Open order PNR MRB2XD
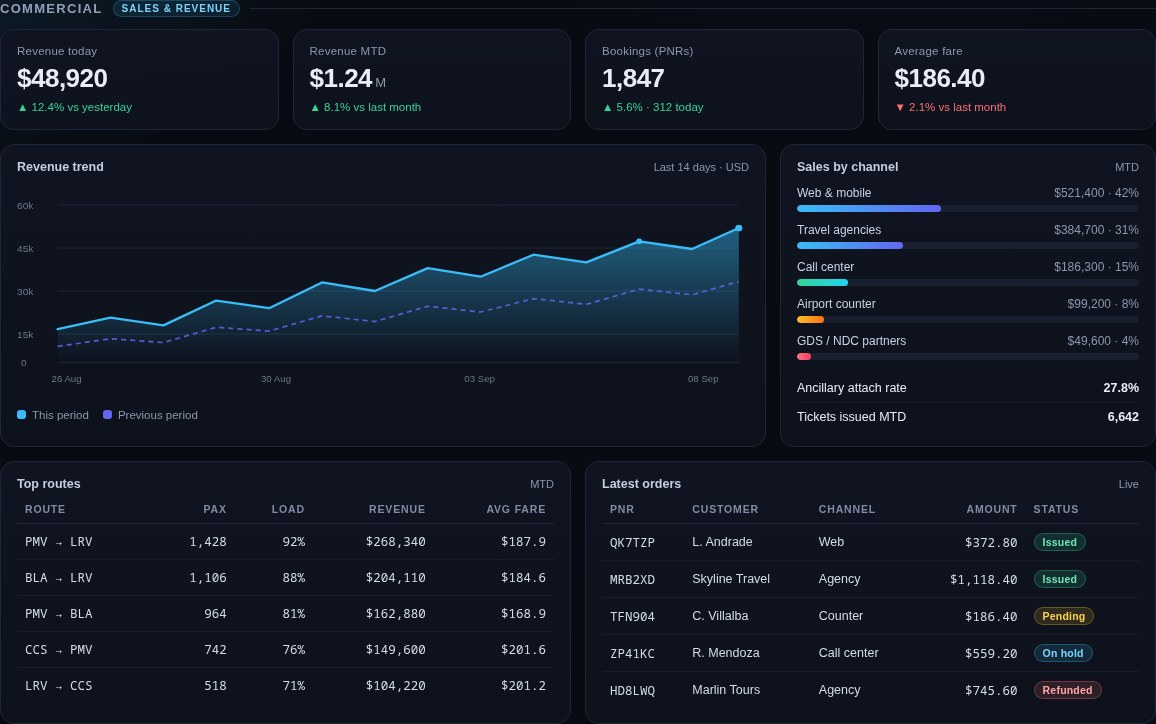This screenshot has height=724, width=1156. click(632, 579)
